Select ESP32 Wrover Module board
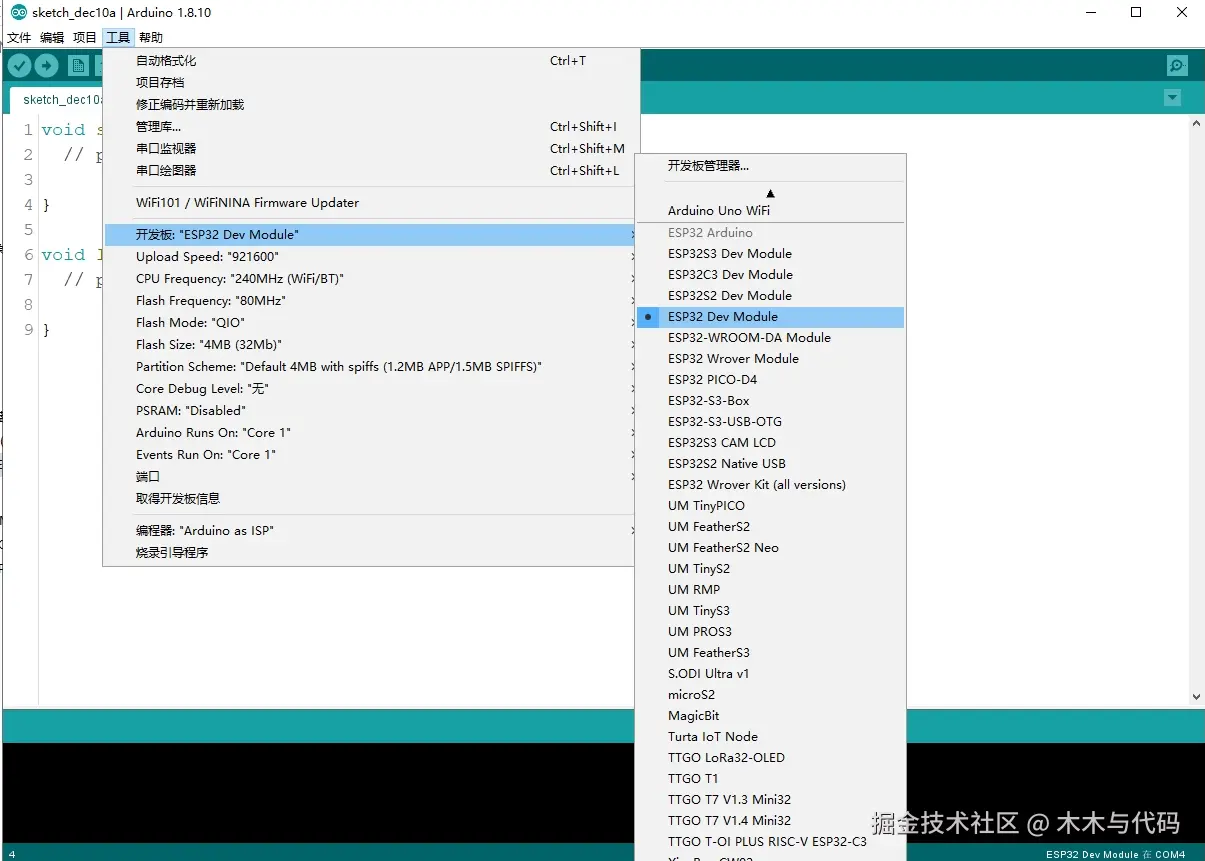This screenshot has width=1205, height=861. pyautogui.click(x=770, y=359)
